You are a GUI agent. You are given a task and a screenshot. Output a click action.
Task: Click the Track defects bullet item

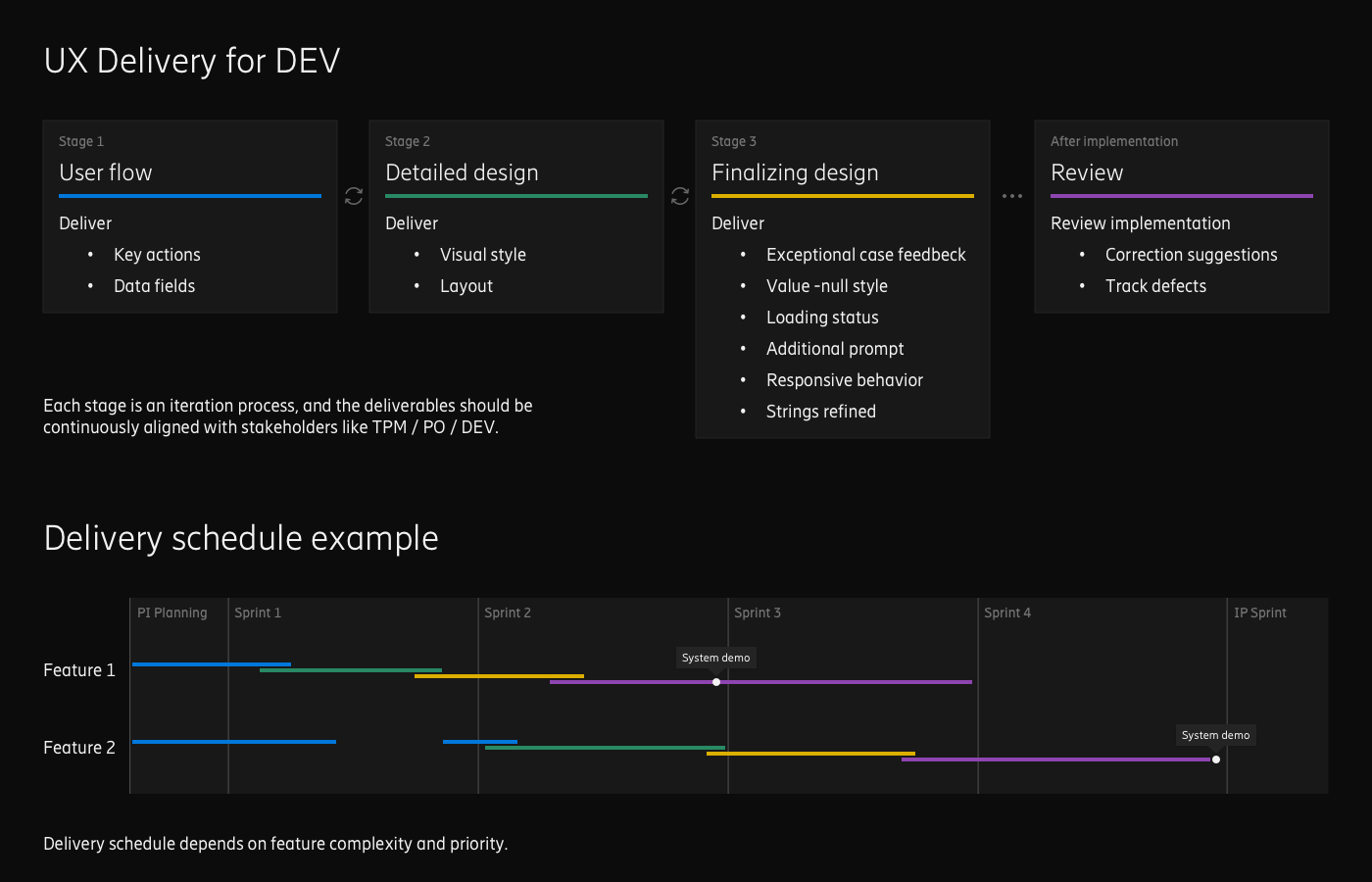[1155, 286]
